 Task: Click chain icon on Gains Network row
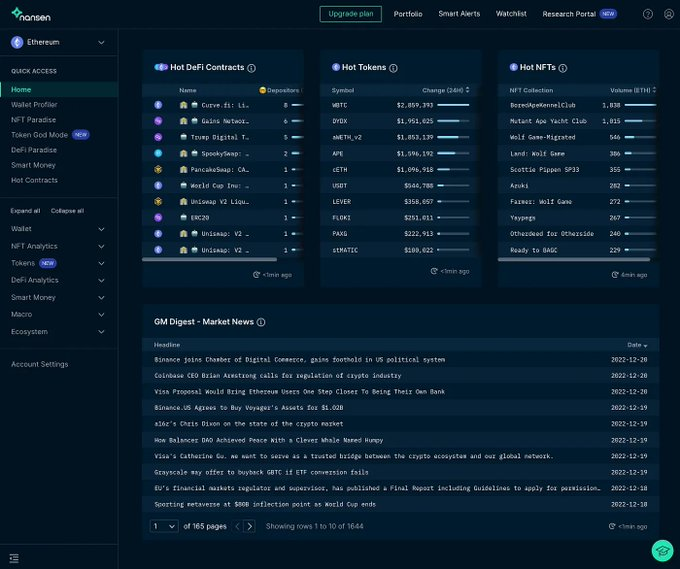[158, 121]
